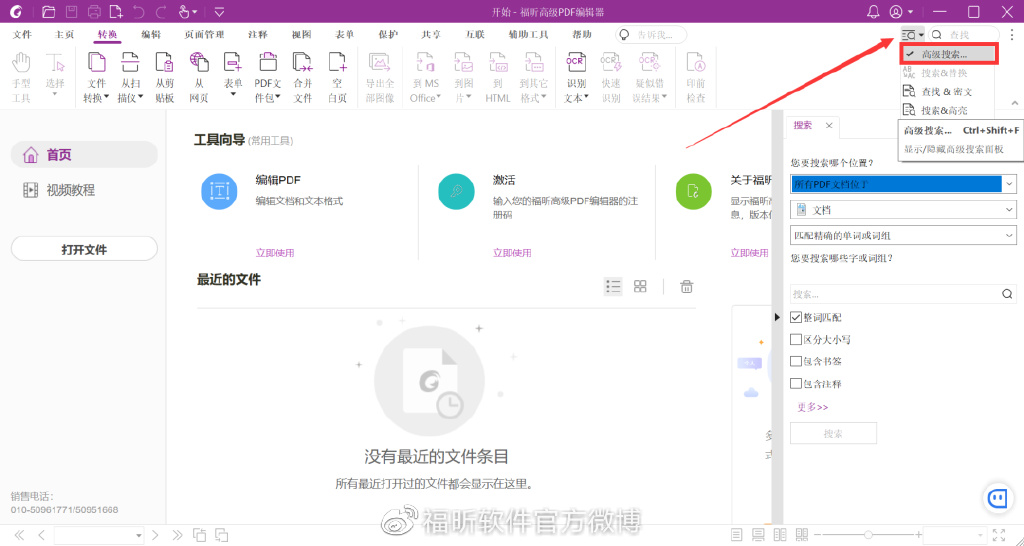Go to first page using double-left arrow
Screen dimensions: 1024x546
pos(19,535)
